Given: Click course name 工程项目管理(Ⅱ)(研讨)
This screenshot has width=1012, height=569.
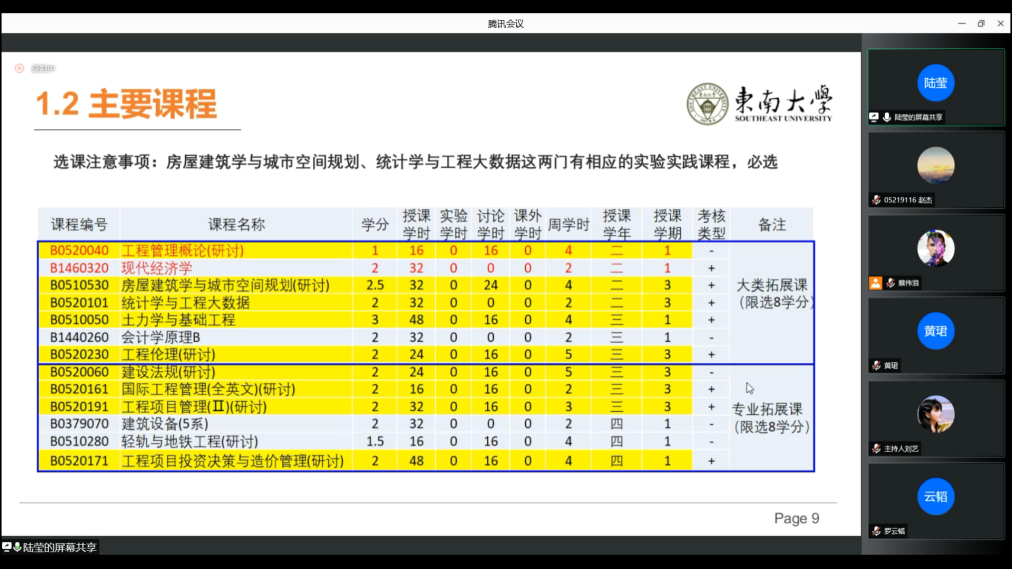Looking at the screenshot, I should pyautogui.click(x=194, y=406).
